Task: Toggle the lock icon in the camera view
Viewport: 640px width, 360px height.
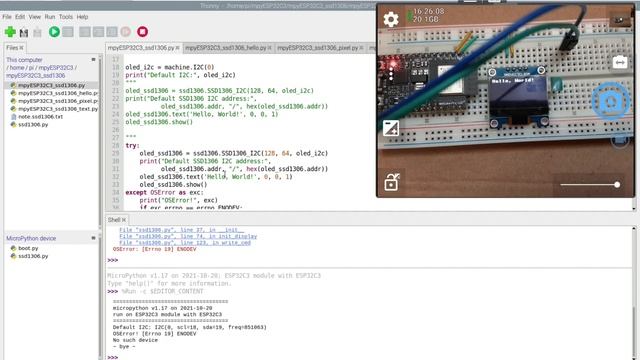Action: pyautogui.click(x=391, y=182)
